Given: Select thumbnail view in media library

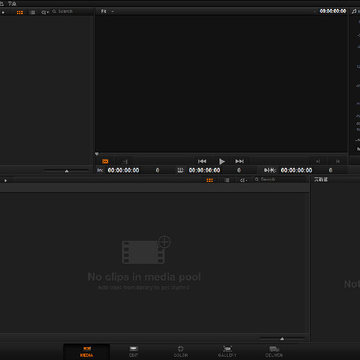Looking at the screenshot, I should coord(20,12).
